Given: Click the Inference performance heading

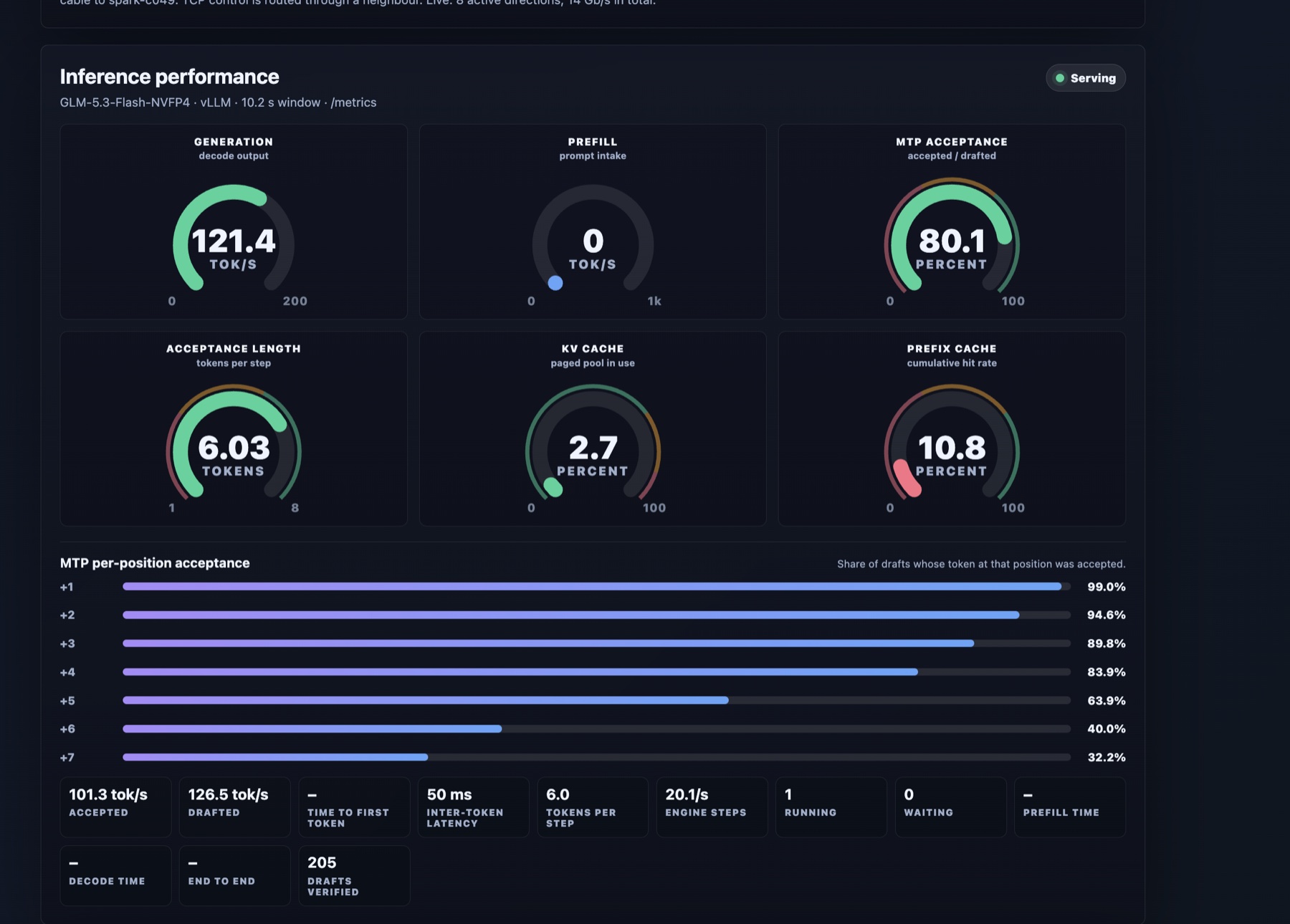Looking at the screenshot, I should 169,77.
